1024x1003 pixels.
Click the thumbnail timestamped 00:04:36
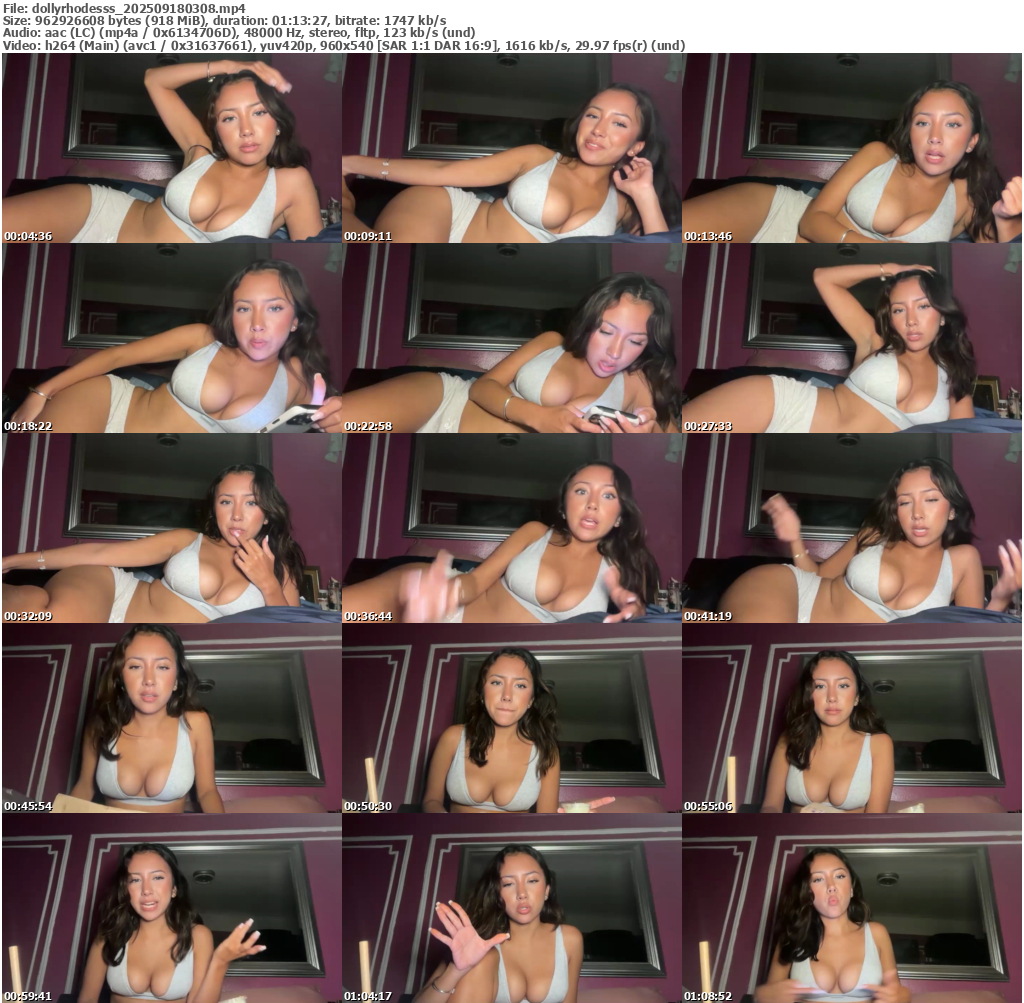point(171,148)
